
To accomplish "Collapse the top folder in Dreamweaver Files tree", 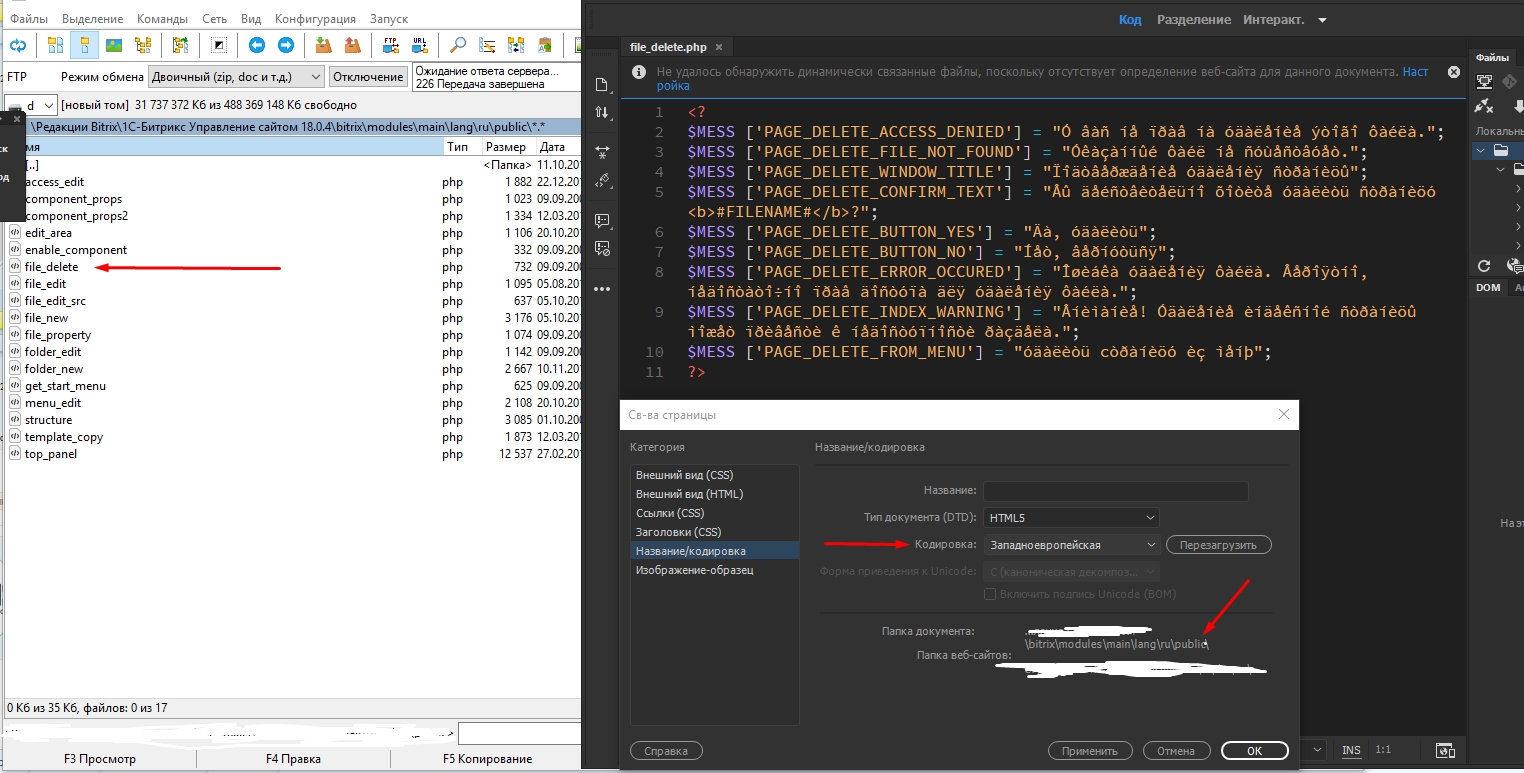I will pyautogui.click(x=1481, y=151).
